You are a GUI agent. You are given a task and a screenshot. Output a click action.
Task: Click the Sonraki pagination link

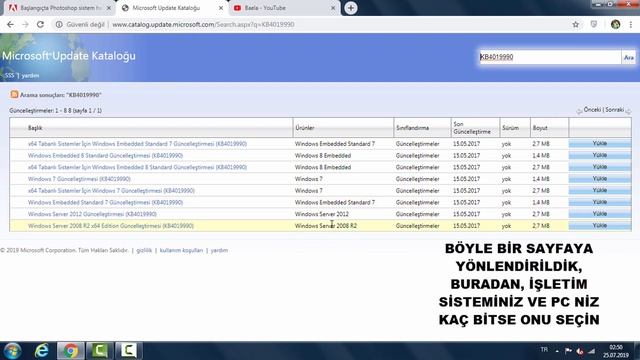614,110
